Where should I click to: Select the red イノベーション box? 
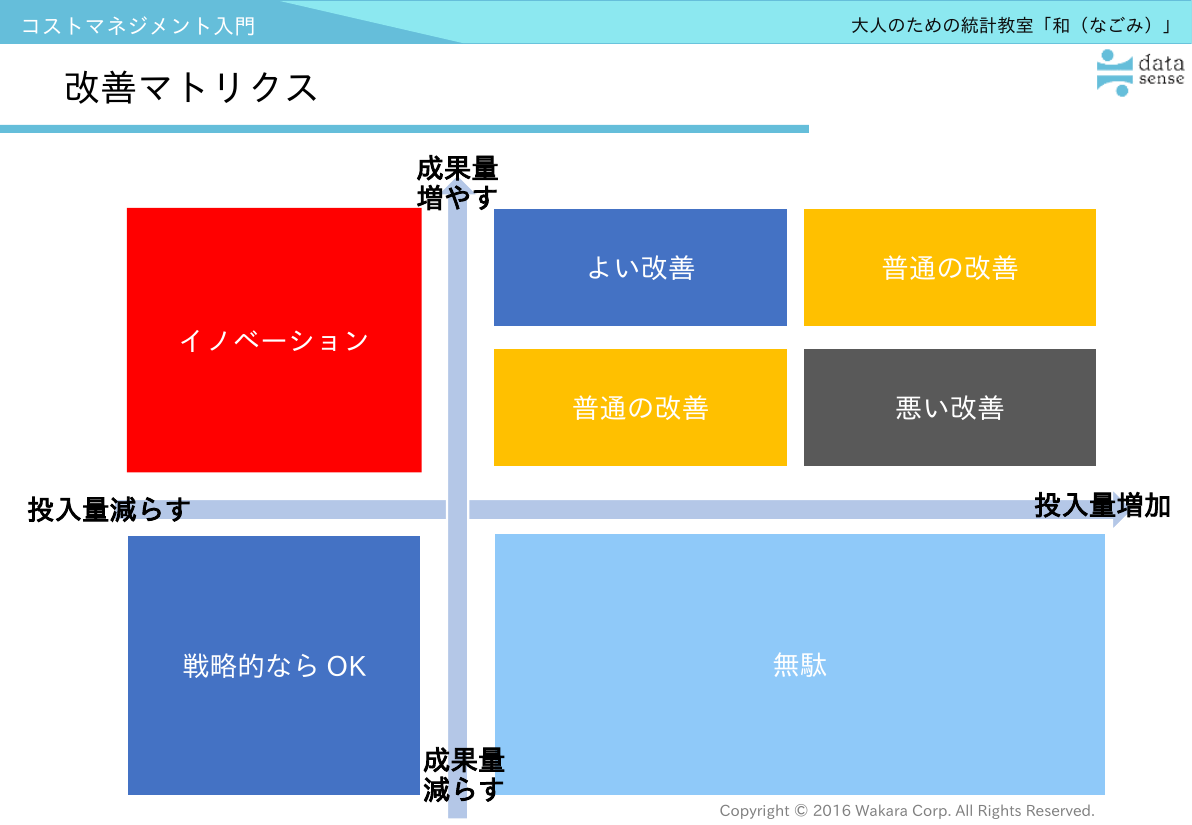pos(274,340)
